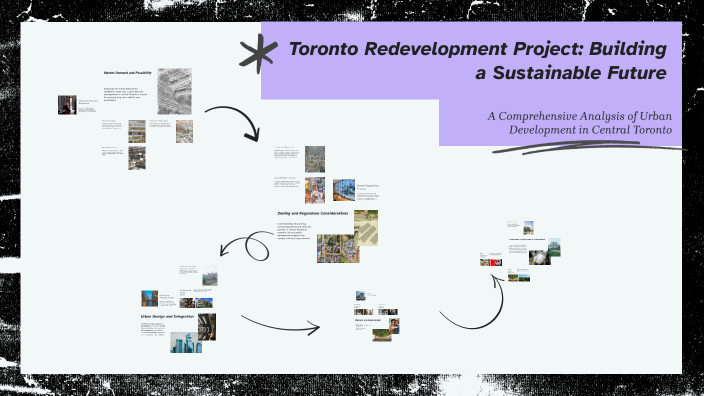Open the beige aerial street photo under Market Demand
Image resolution: width=704 pixels, height=396 pixels.
(185, 131)
